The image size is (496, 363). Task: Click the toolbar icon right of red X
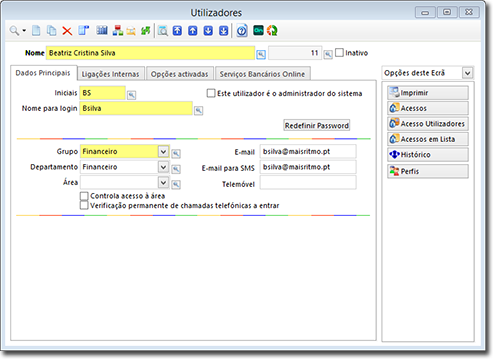click(83, 31)
